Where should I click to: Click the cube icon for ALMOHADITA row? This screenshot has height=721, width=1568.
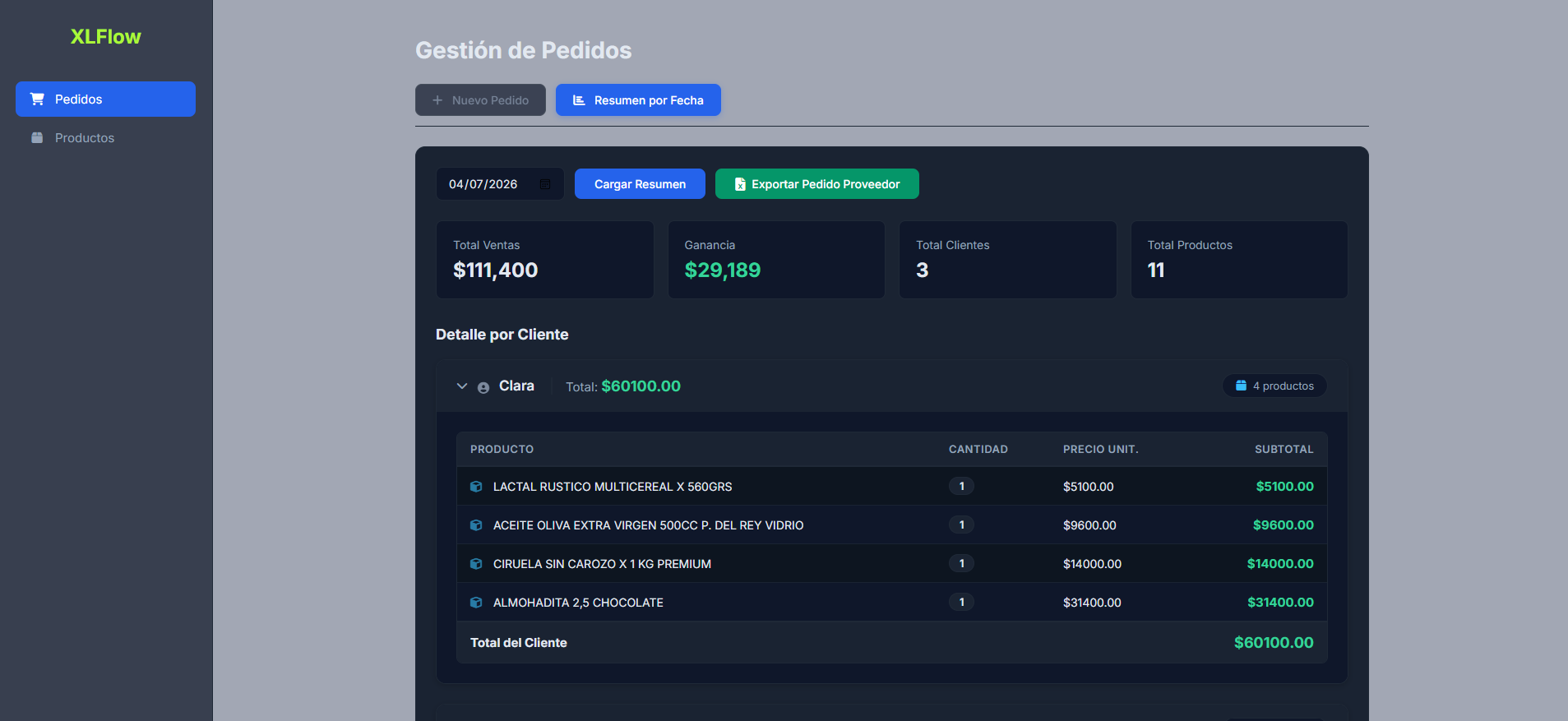476,603
